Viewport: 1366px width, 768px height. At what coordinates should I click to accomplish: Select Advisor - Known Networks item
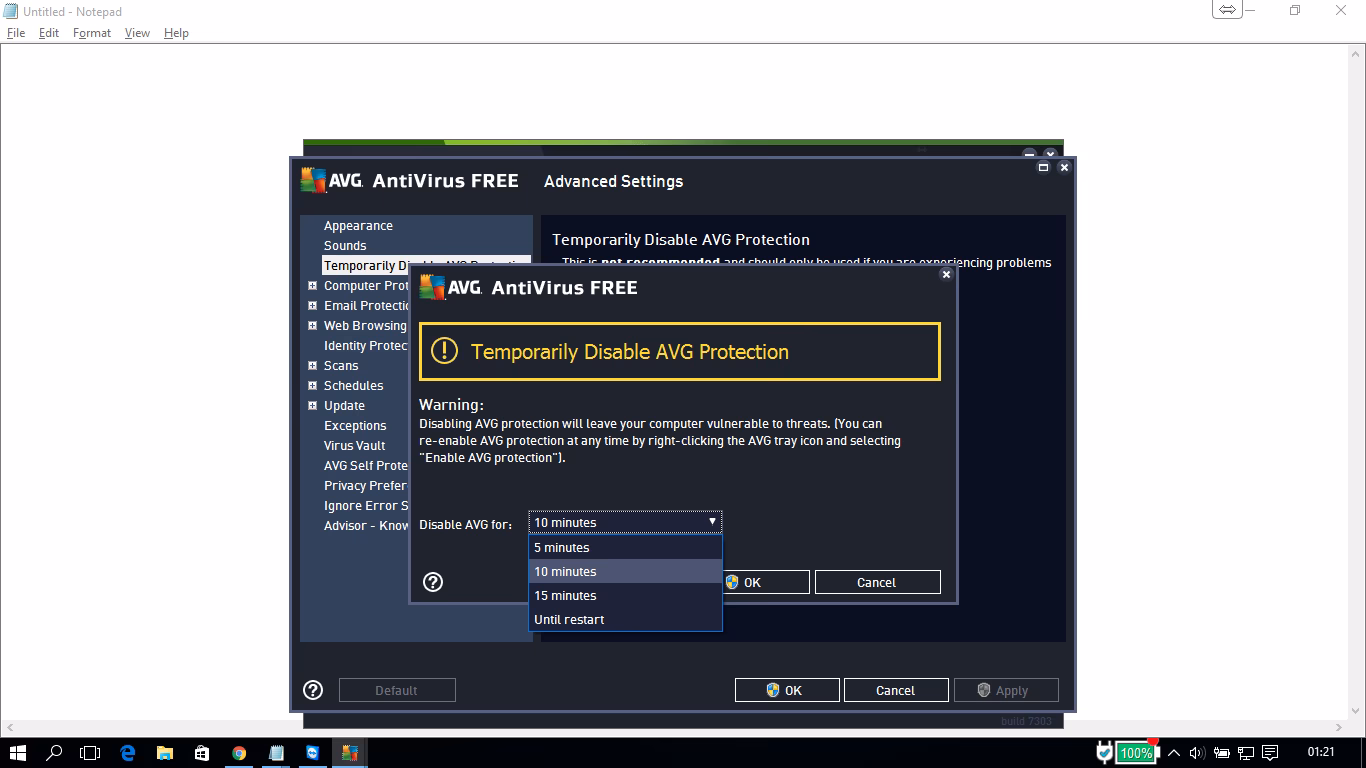(366, 526)
